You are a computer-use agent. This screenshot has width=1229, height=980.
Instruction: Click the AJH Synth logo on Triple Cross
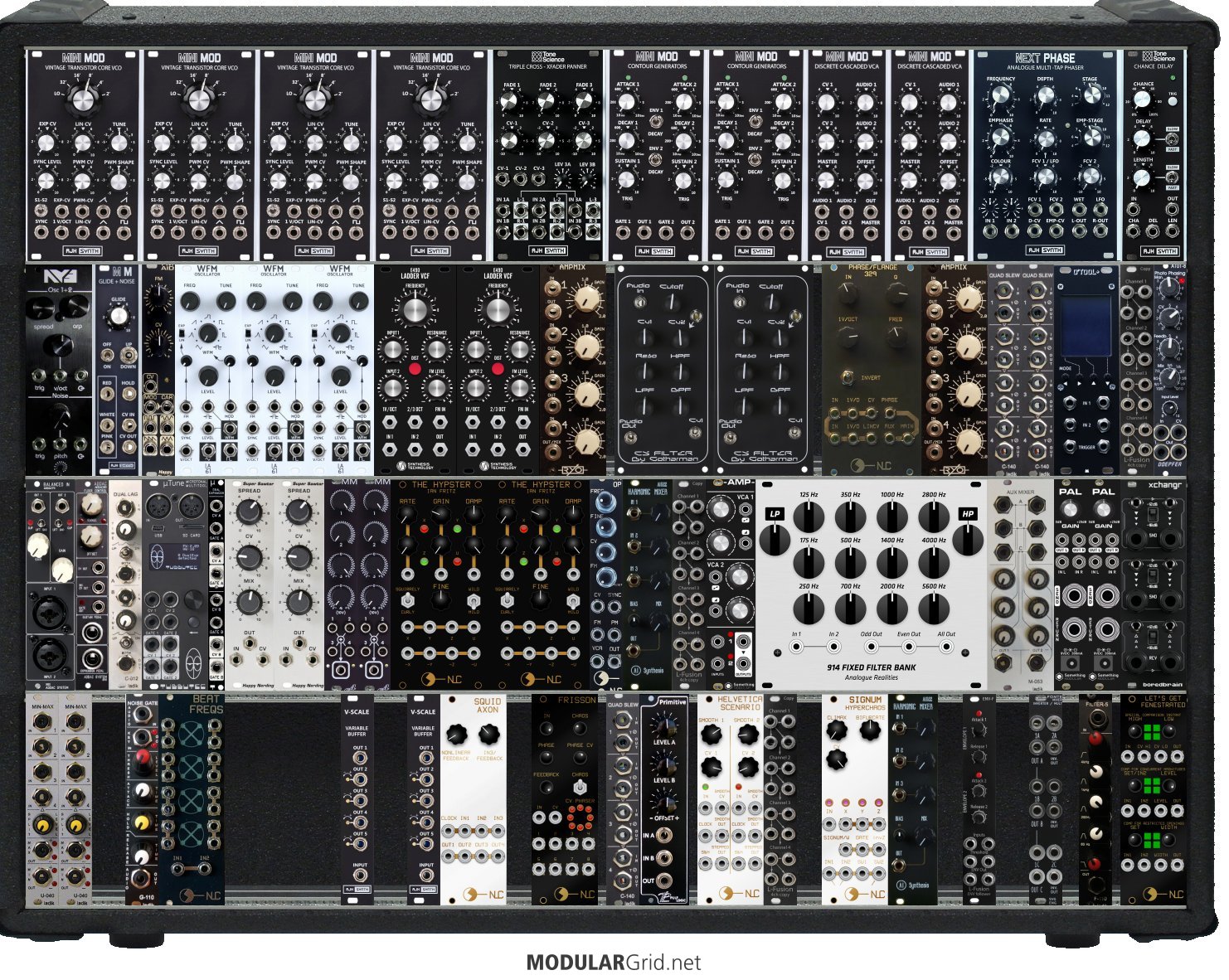(547, 250)
